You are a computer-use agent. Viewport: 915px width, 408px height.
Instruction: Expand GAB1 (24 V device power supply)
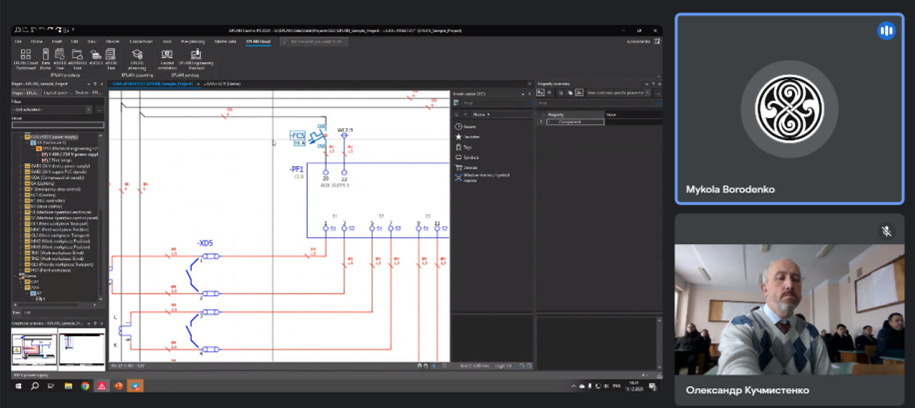[22, 166]
